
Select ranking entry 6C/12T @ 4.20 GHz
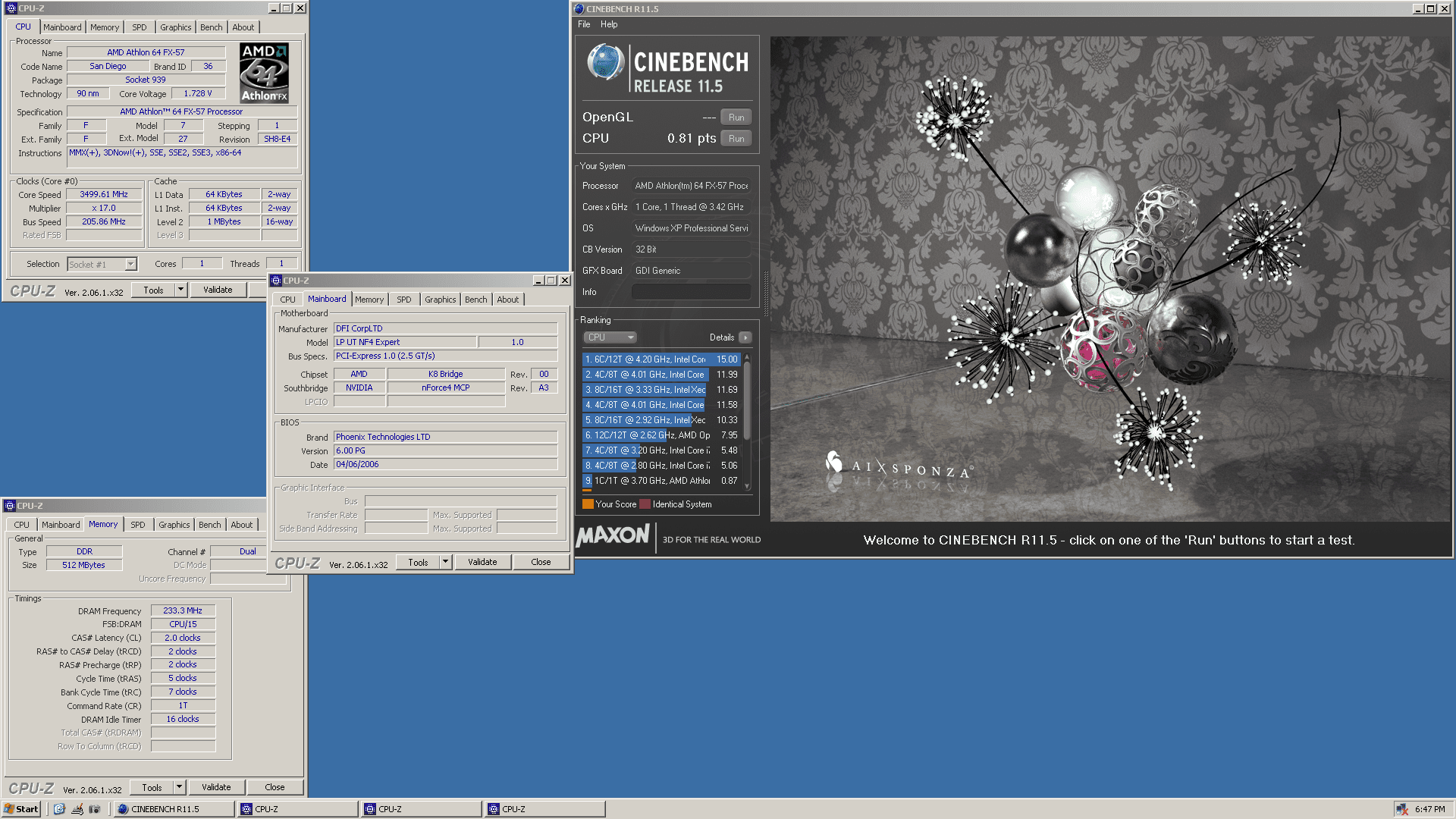pos(661,359)
